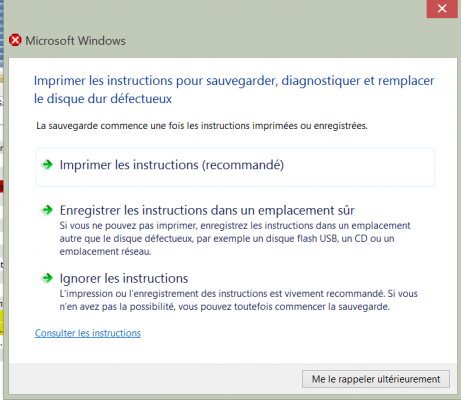Click Me le rappeler ultérieurement button
The image size is (461, 400).
coord(376,379)
